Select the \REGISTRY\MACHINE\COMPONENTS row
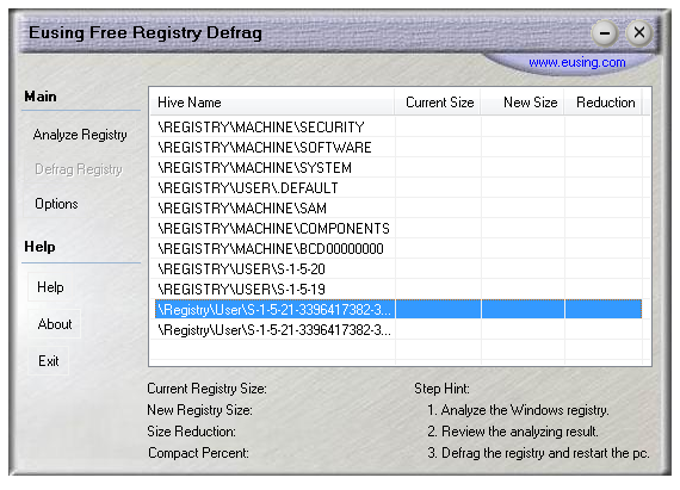Screen dimensions: 680x490 398,229
